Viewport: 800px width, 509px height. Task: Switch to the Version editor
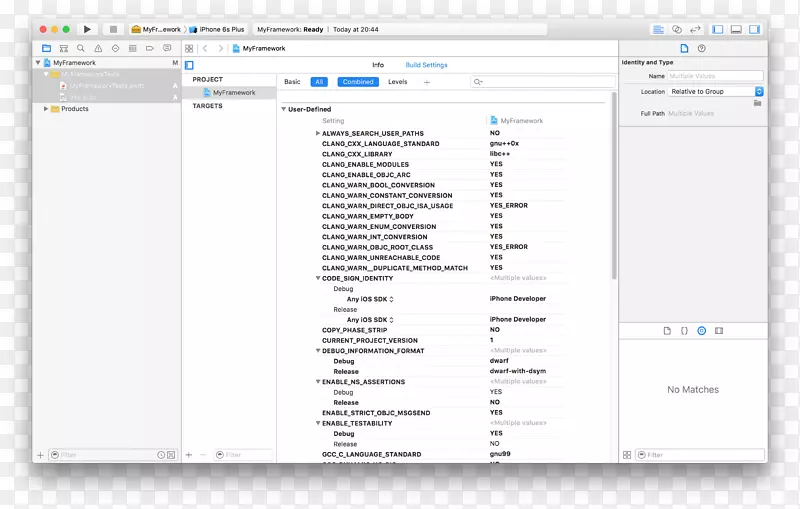695,30
